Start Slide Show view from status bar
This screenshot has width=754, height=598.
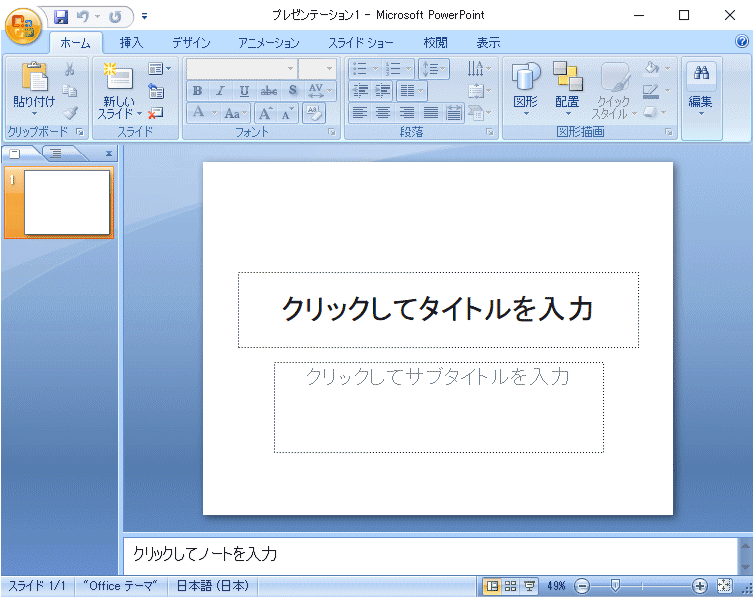click(x=528, y=586)
